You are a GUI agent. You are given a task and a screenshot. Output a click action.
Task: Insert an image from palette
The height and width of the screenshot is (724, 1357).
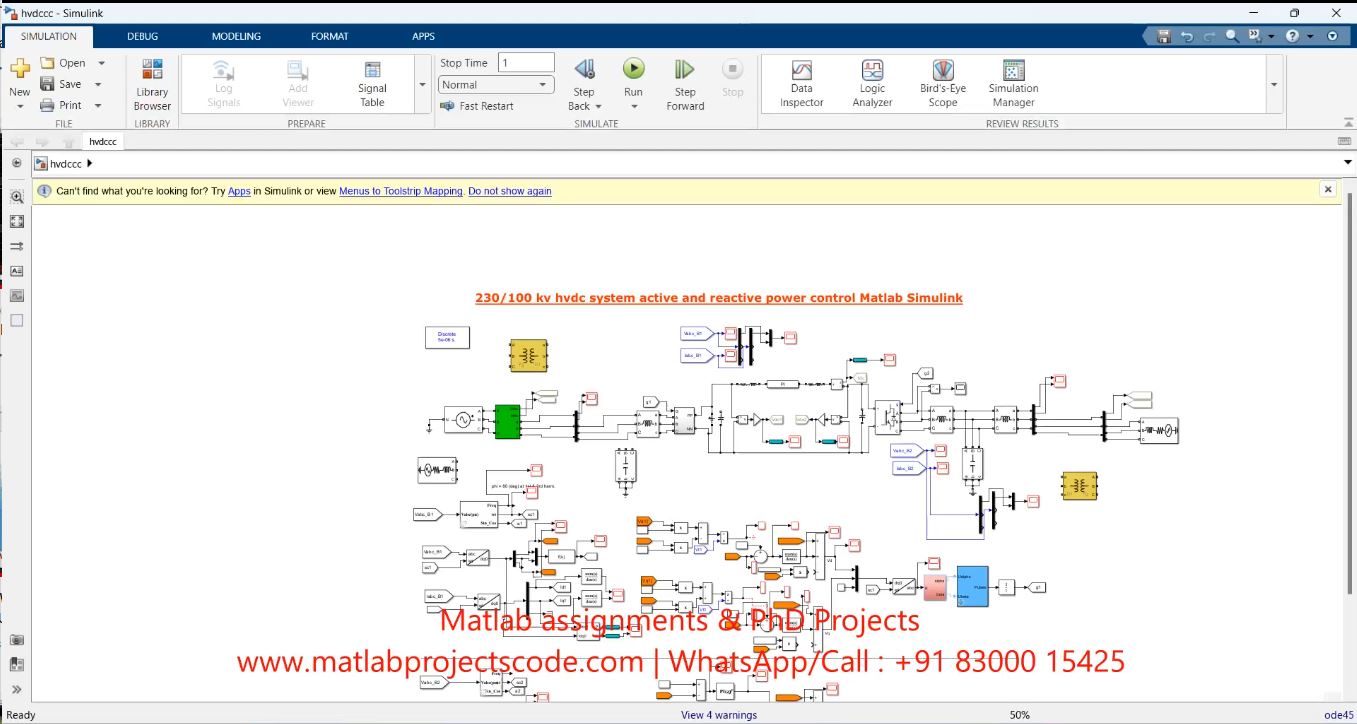click(x=16, y=296)
